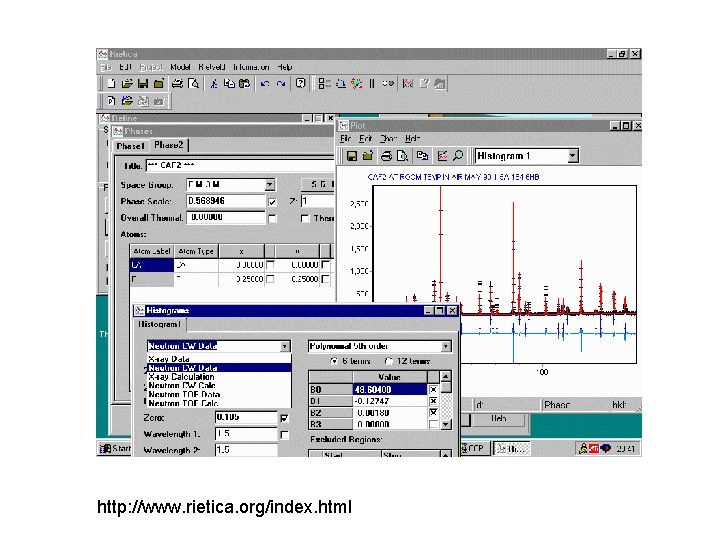
Task: Click the Atom Label column header
Action: (152, 251)
